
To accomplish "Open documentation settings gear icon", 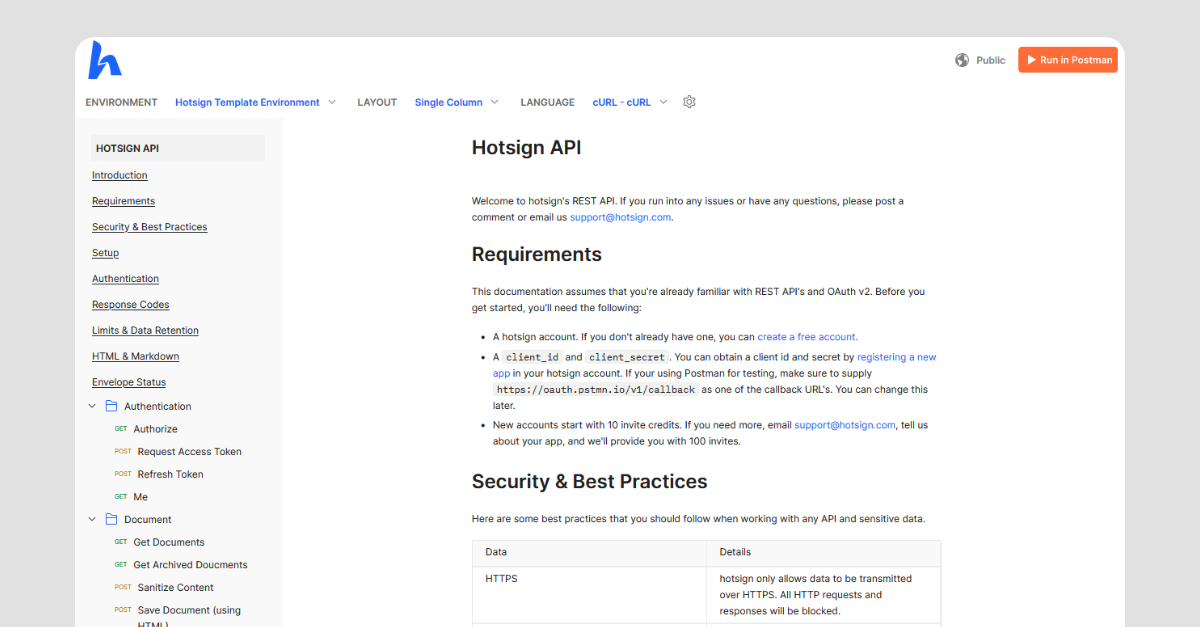I will point(689,102).
